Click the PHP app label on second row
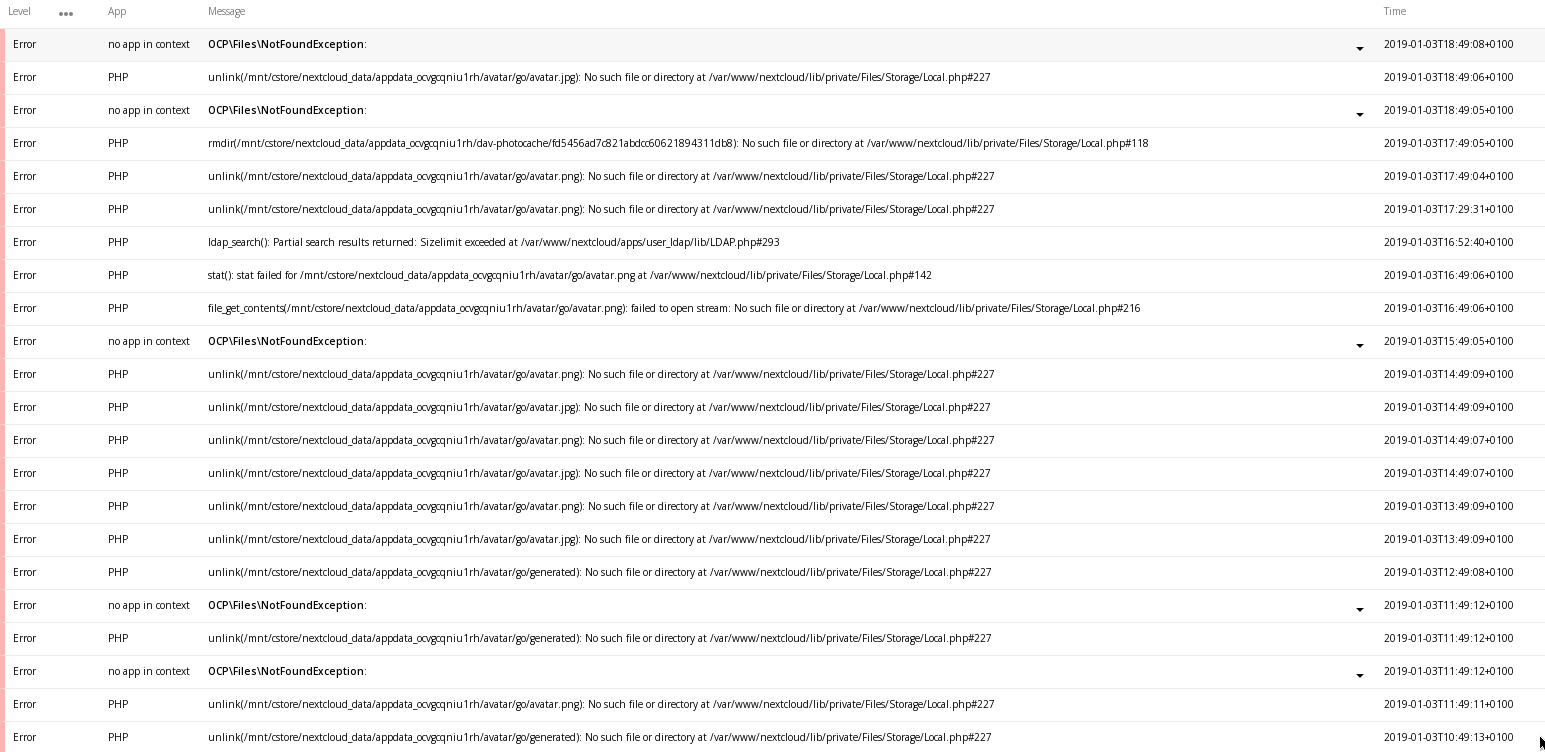Screen dimensions: 1545x752 (x=117, y=77)
